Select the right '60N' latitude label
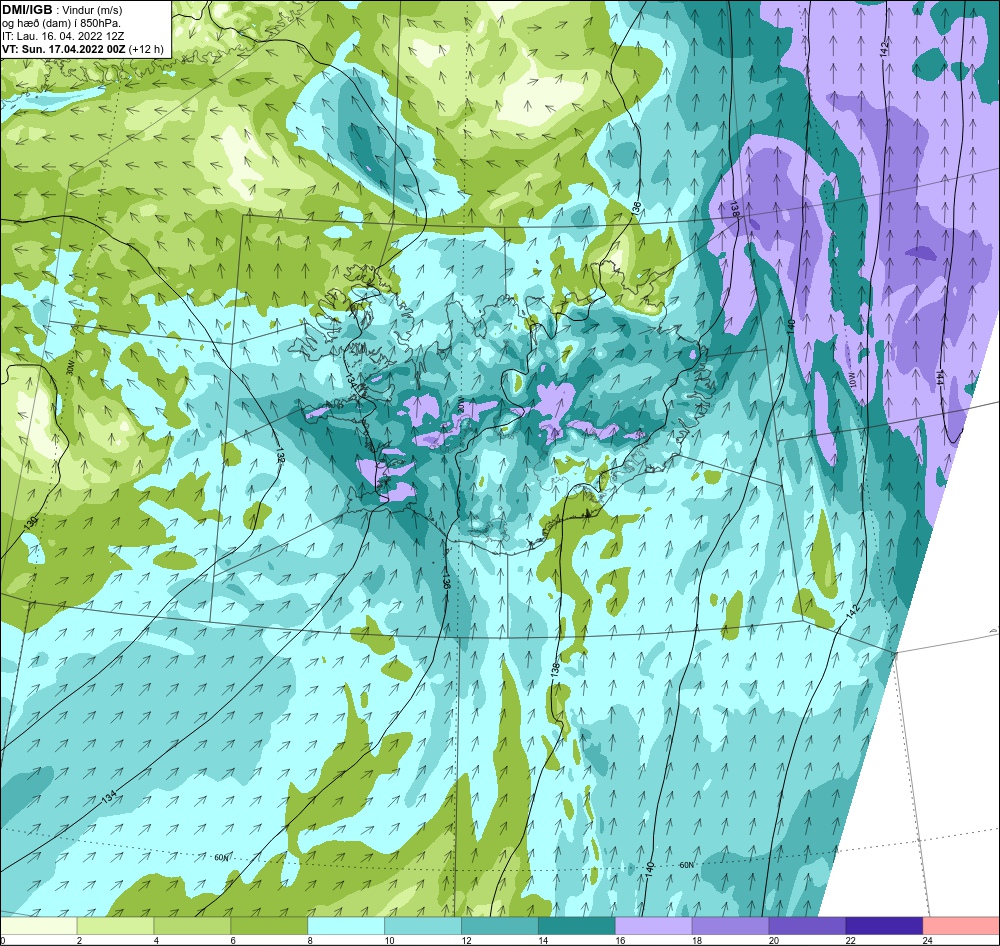Viewport: 1000px width, 946px height. pyautogui.click(x=686, y=866)
